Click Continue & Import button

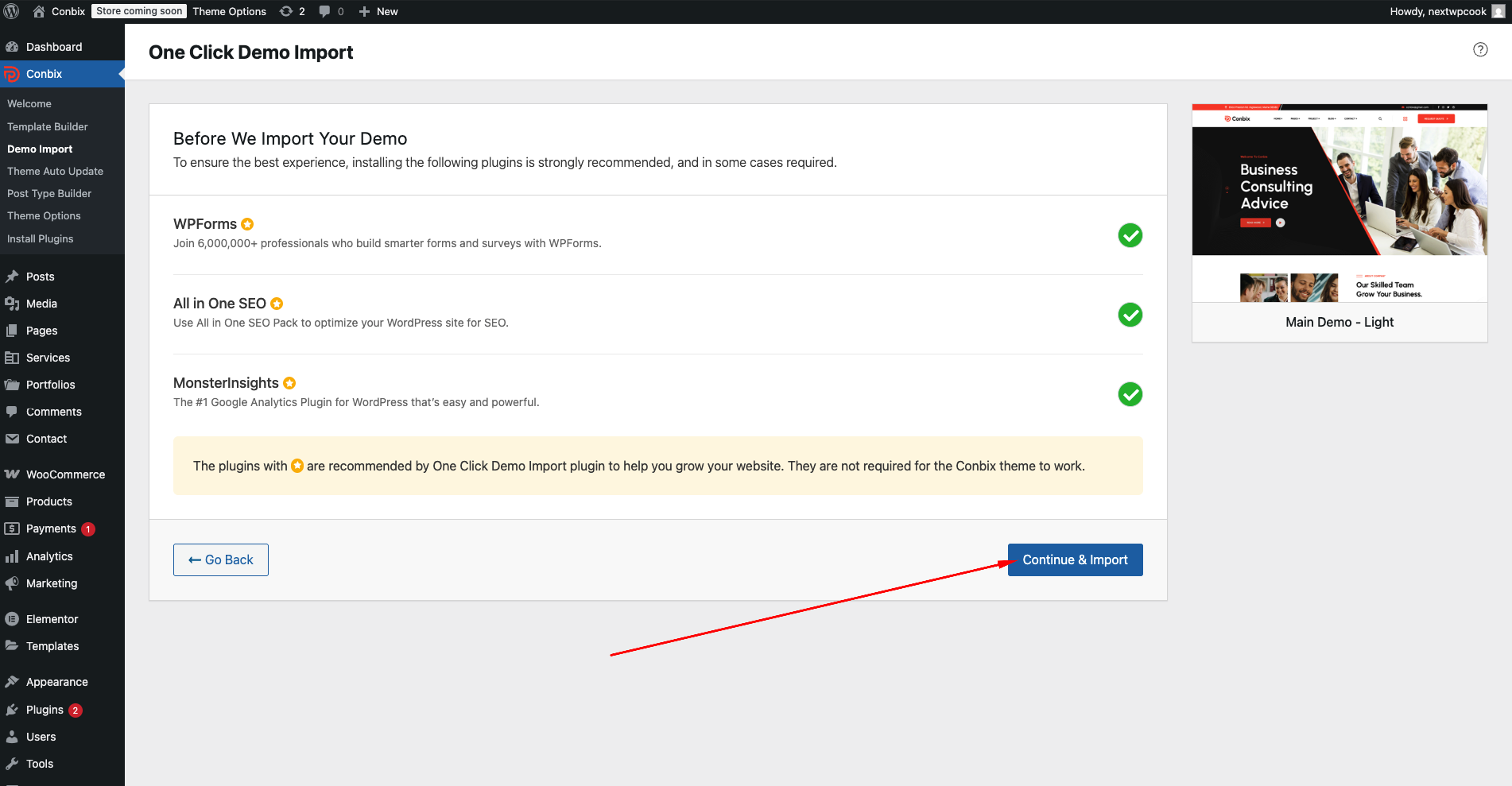point(1075,559)
